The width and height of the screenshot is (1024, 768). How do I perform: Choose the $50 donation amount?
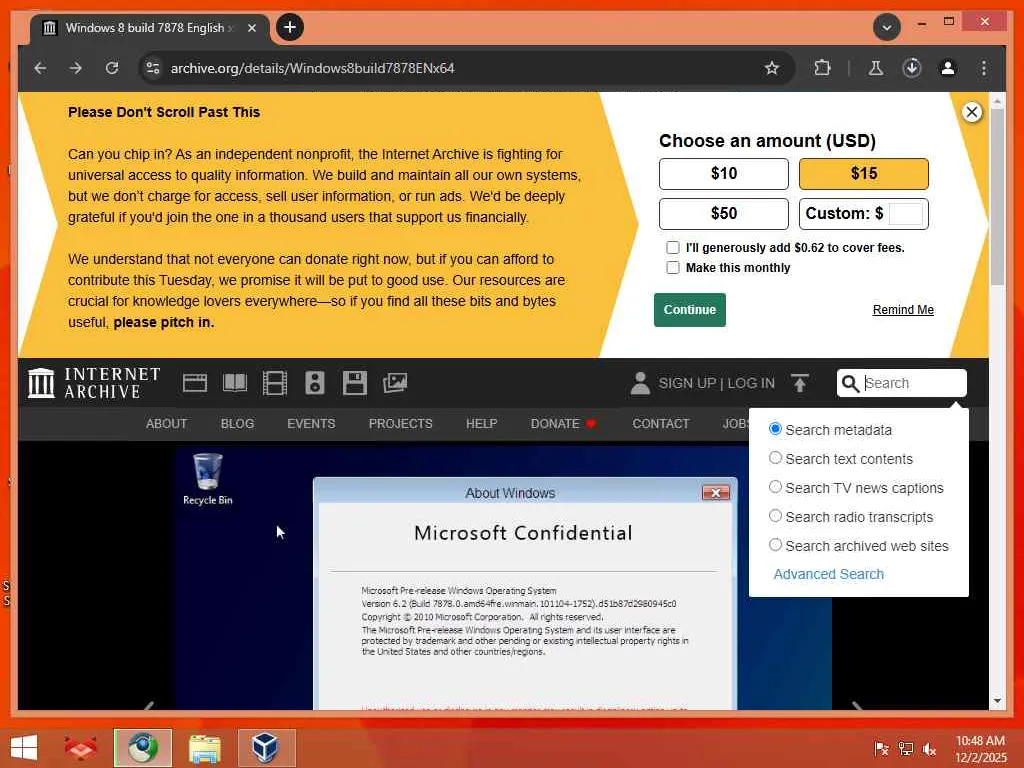[x=724, y=214]
